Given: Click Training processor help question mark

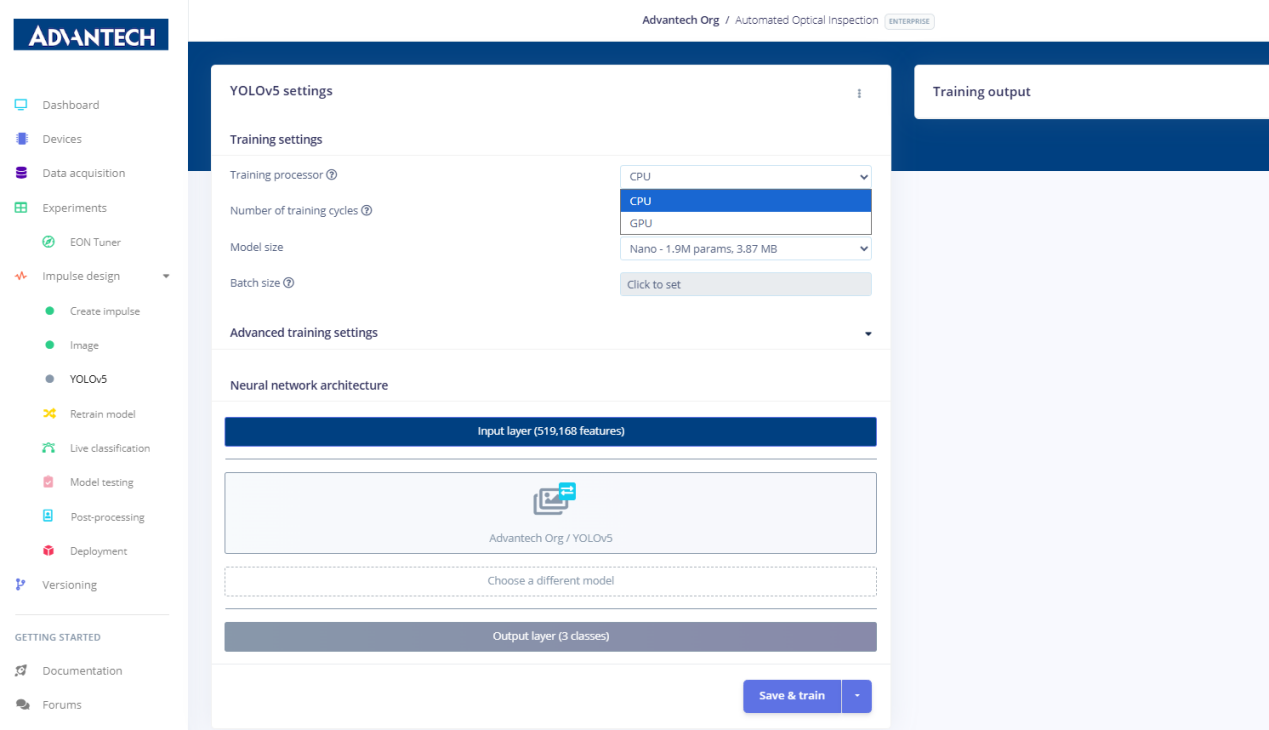Looking at the screenshot, I should [332, 175].
